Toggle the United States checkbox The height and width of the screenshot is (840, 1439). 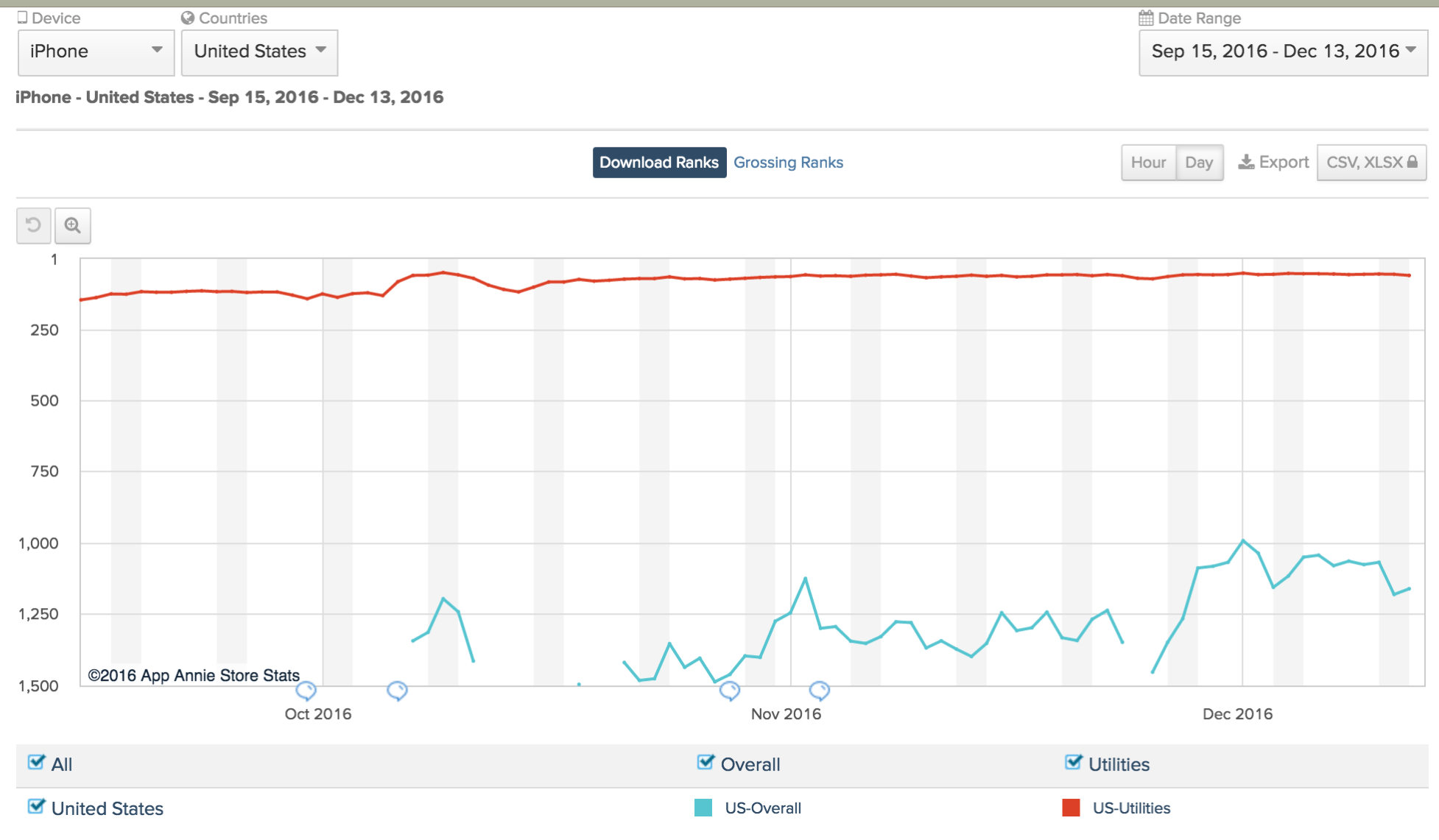(x=36, y=807)
